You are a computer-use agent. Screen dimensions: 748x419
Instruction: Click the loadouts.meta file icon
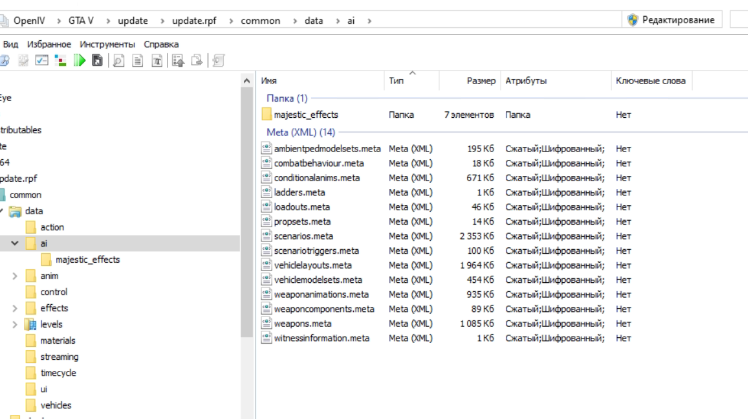pyautogui.click(x=266, y=207)
